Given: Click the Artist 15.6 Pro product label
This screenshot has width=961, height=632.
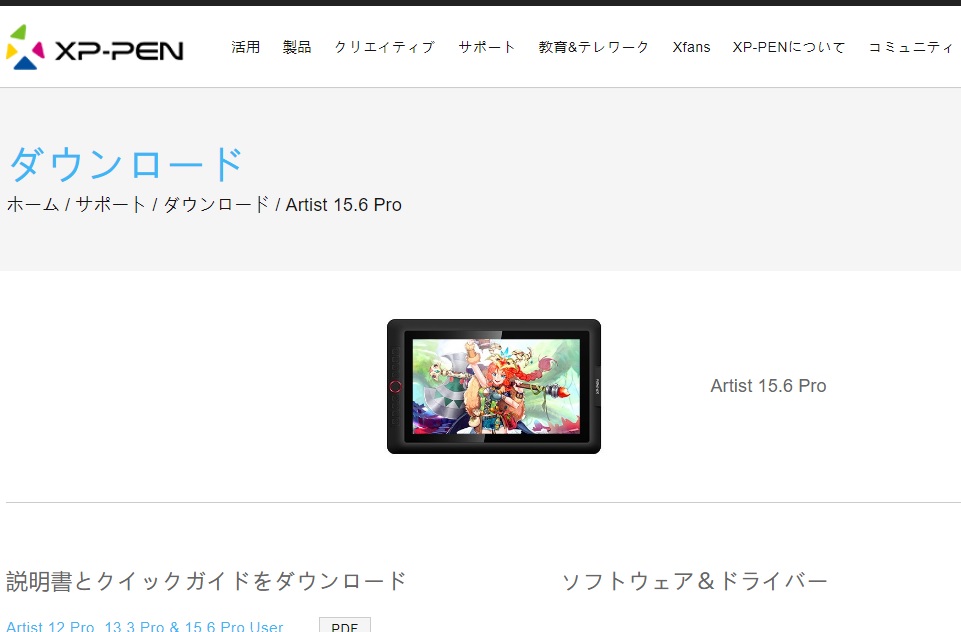Looking at the screenshot, I should coord(769,386).
